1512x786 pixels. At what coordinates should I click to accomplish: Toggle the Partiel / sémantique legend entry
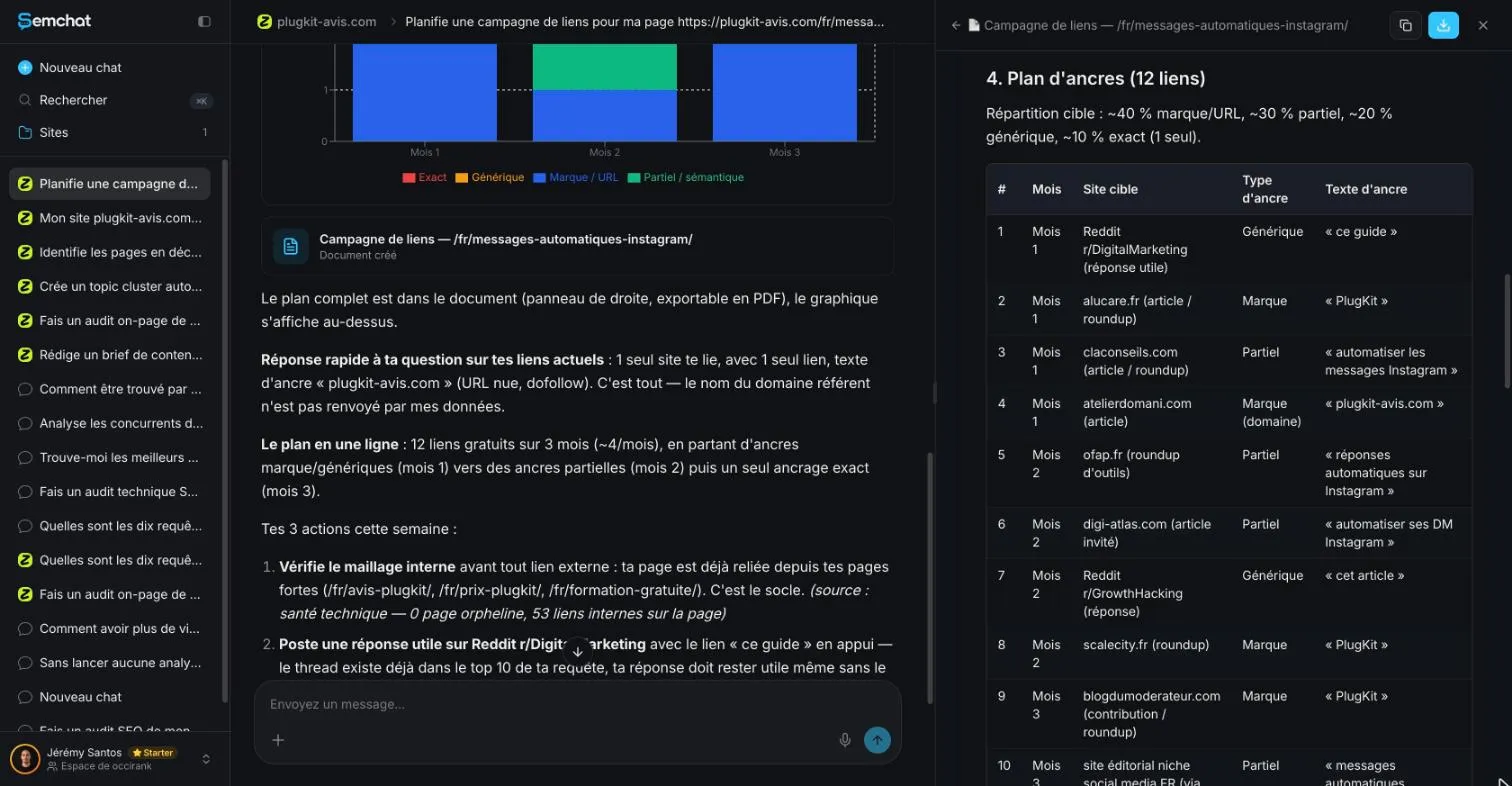686,178
